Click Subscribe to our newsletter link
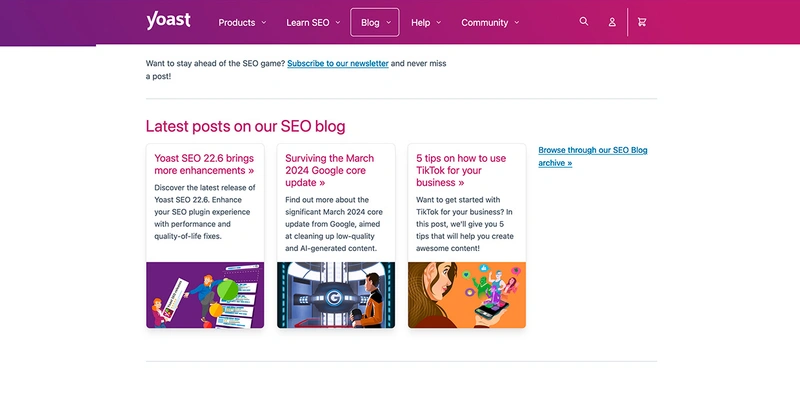Image resolution: width=800 pixels, height=407 pixels. point(337,63)
